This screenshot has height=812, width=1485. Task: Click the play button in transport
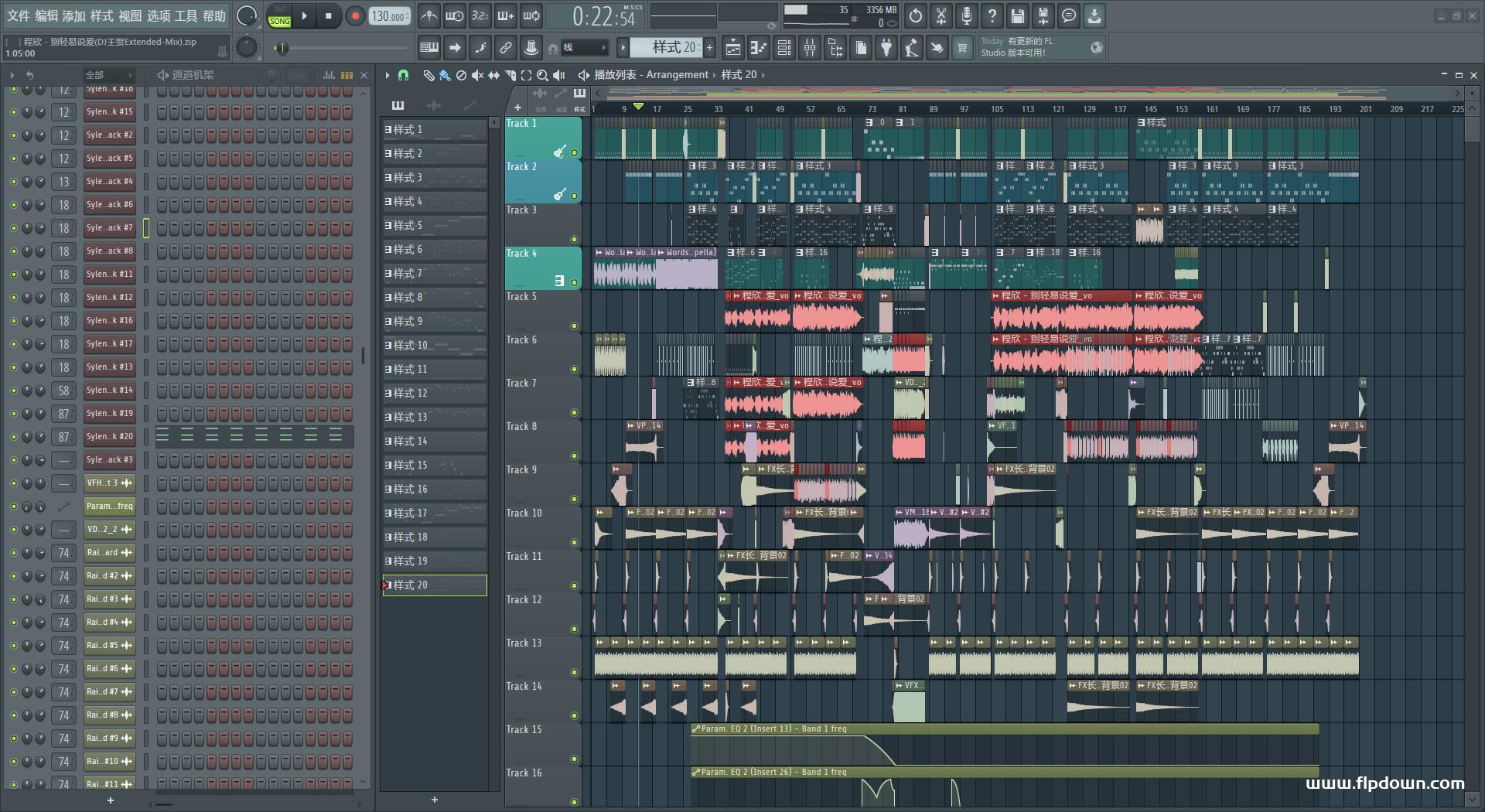pyautogui.click(x=304, y=15)
